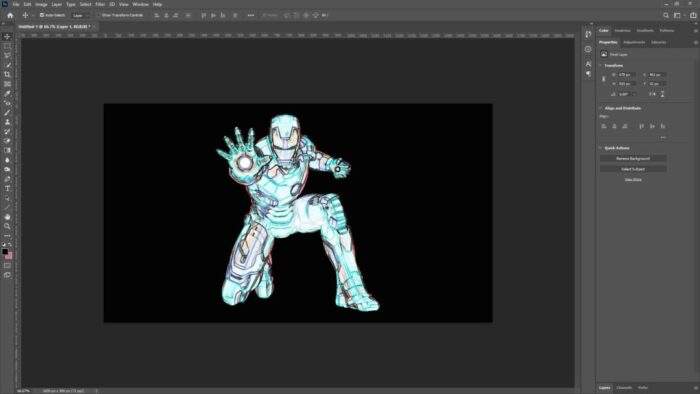The height and width of the screenshot is (394, 700).
Task: Select the Brush tool
Action: (x=7, y=112)
